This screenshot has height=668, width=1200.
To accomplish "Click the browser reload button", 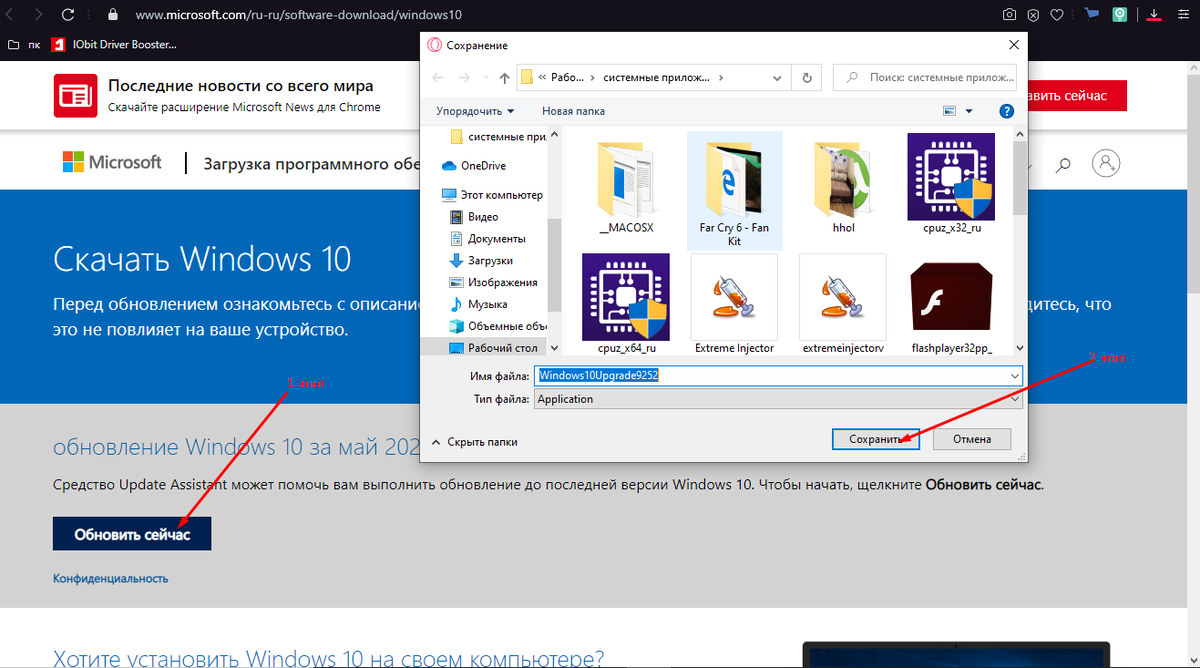I will click(x=68, y=15).
